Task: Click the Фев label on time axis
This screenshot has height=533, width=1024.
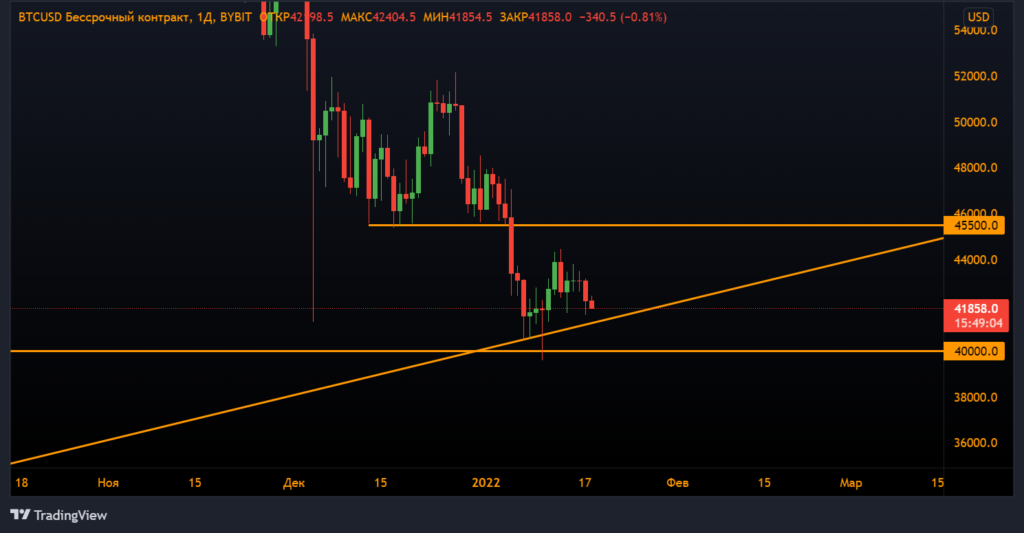Action: (x=677, y=483)
